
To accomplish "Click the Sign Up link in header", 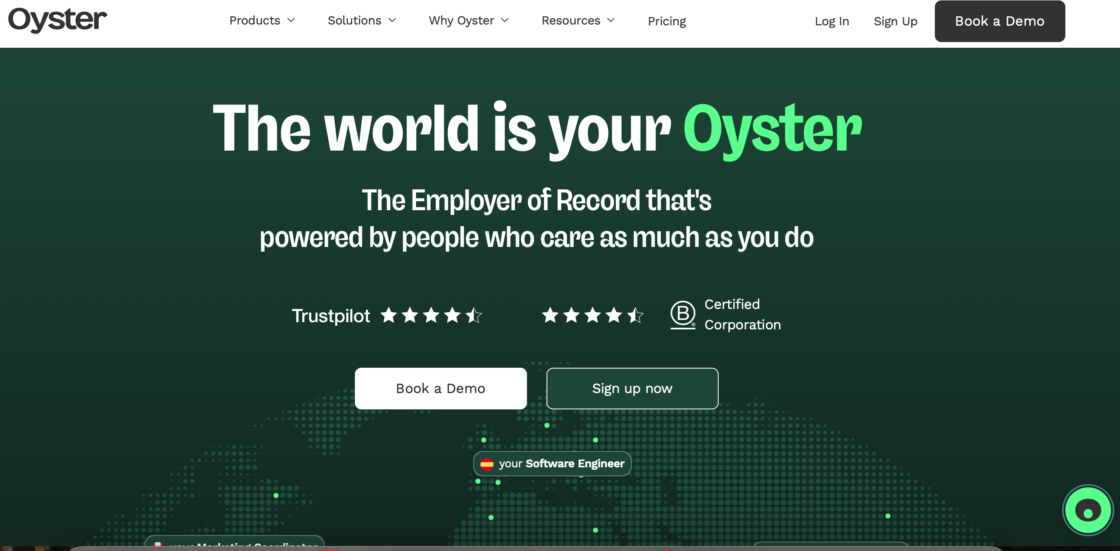I will pos(895,21).
